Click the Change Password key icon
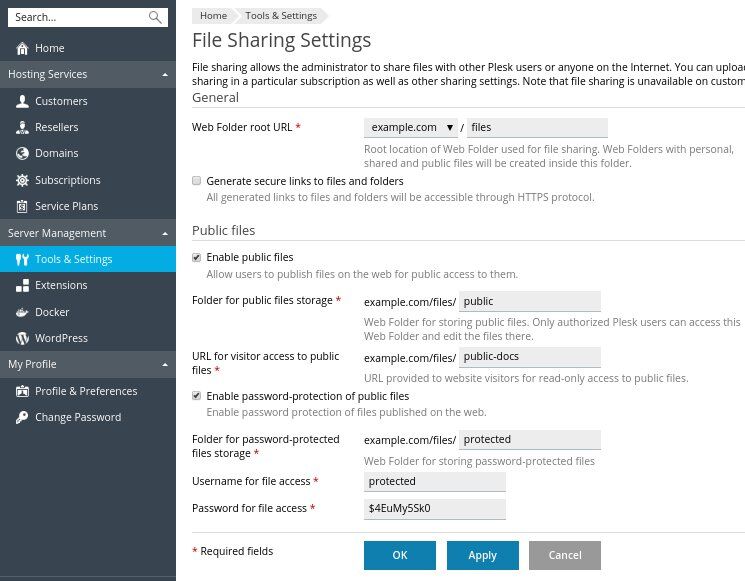The height and width of the screenshot is (581, 745). (x=22, y=417)
